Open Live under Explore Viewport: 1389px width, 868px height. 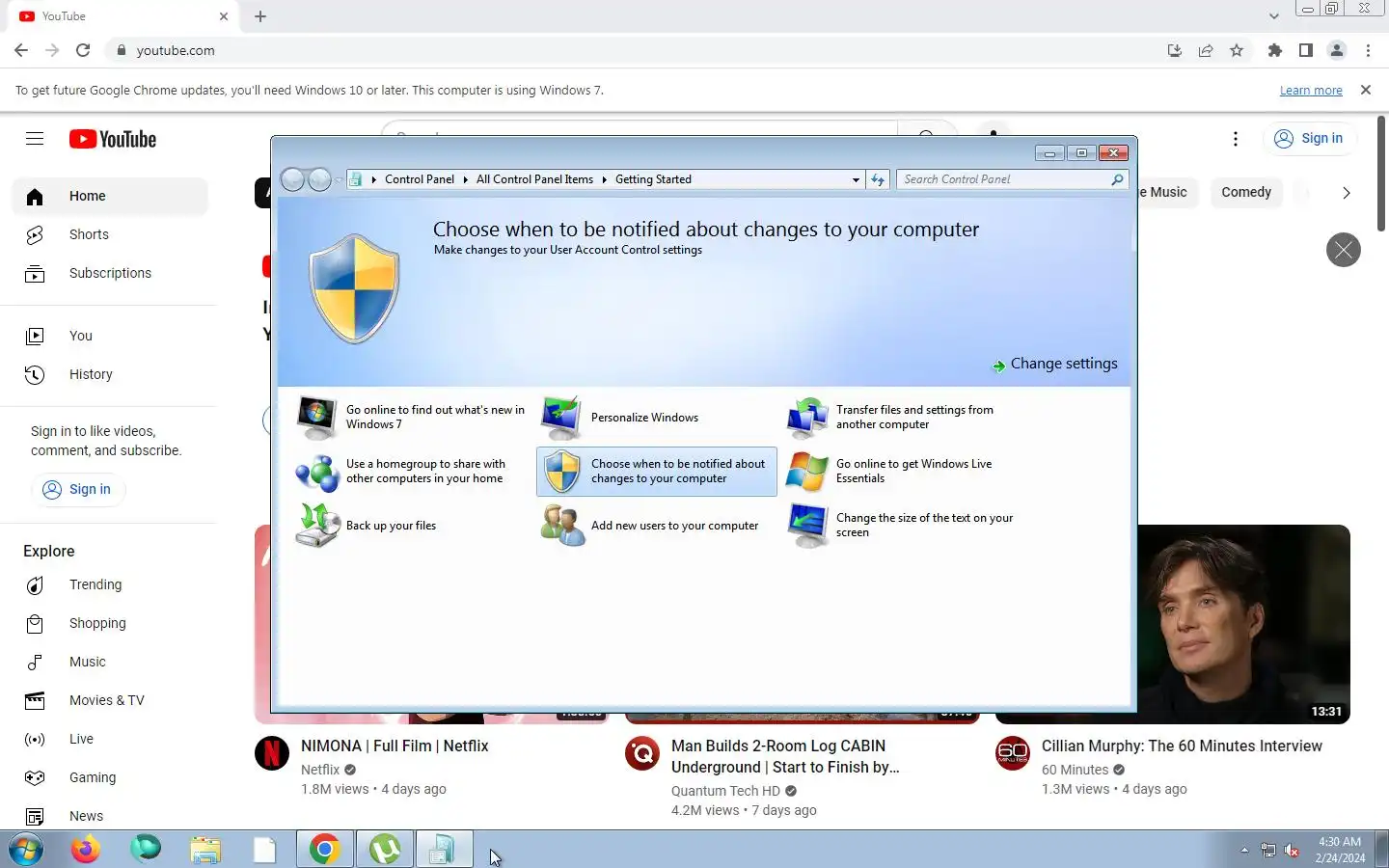pyautogui.click(x=110, y=739)
